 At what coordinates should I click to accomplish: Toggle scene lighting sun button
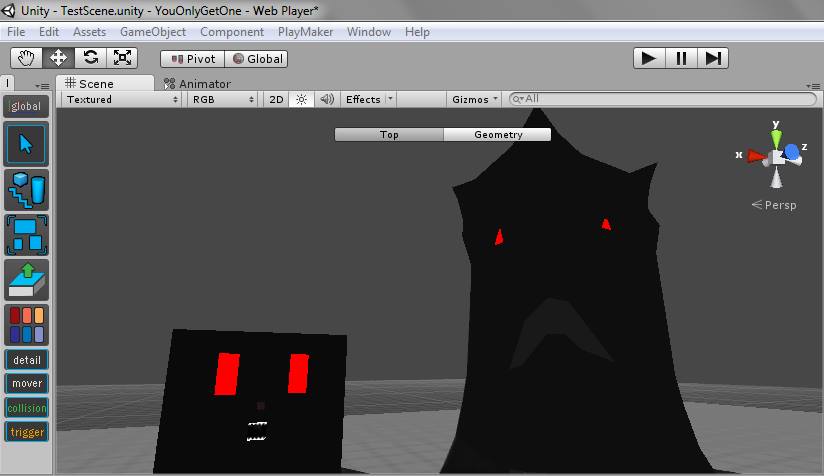[301, 99]
